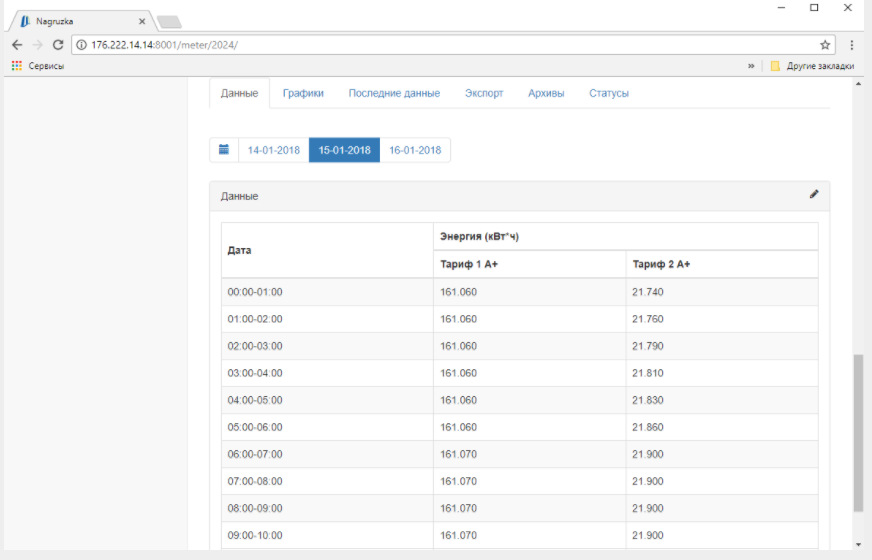Select the 06:00-07:00 time cell
Image resolution: width=872 pixels, height=560 pixels.
pos(328,454)
